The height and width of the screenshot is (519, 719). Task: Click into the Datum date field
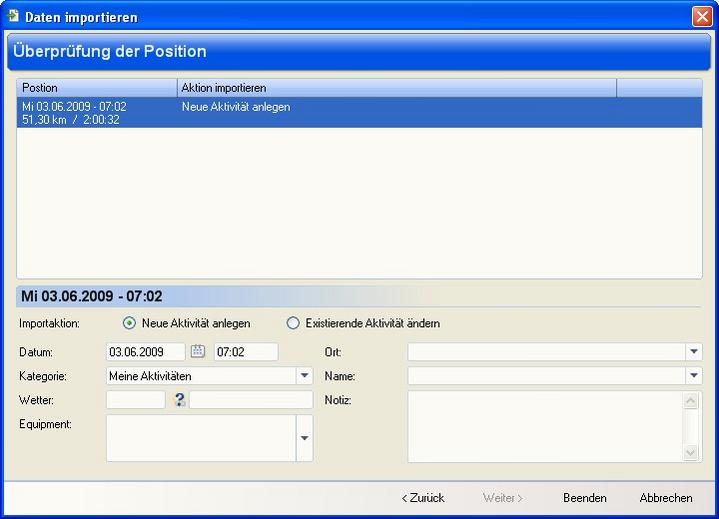145,352
